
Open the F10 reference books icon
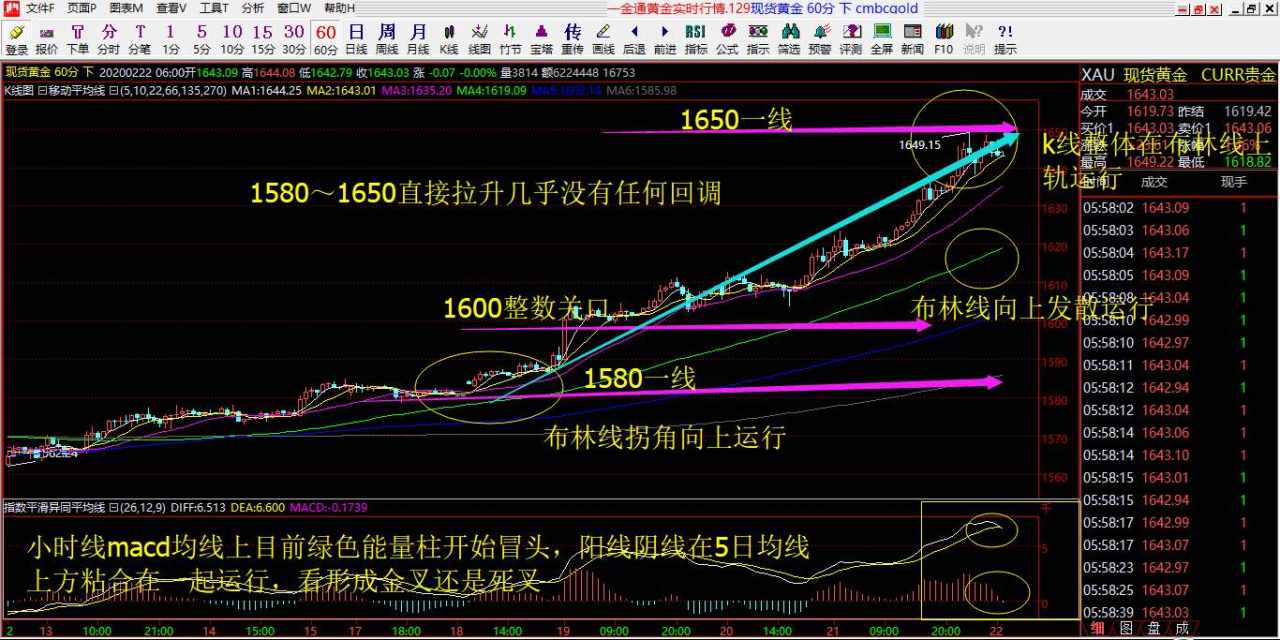click(x=943, y=39)
